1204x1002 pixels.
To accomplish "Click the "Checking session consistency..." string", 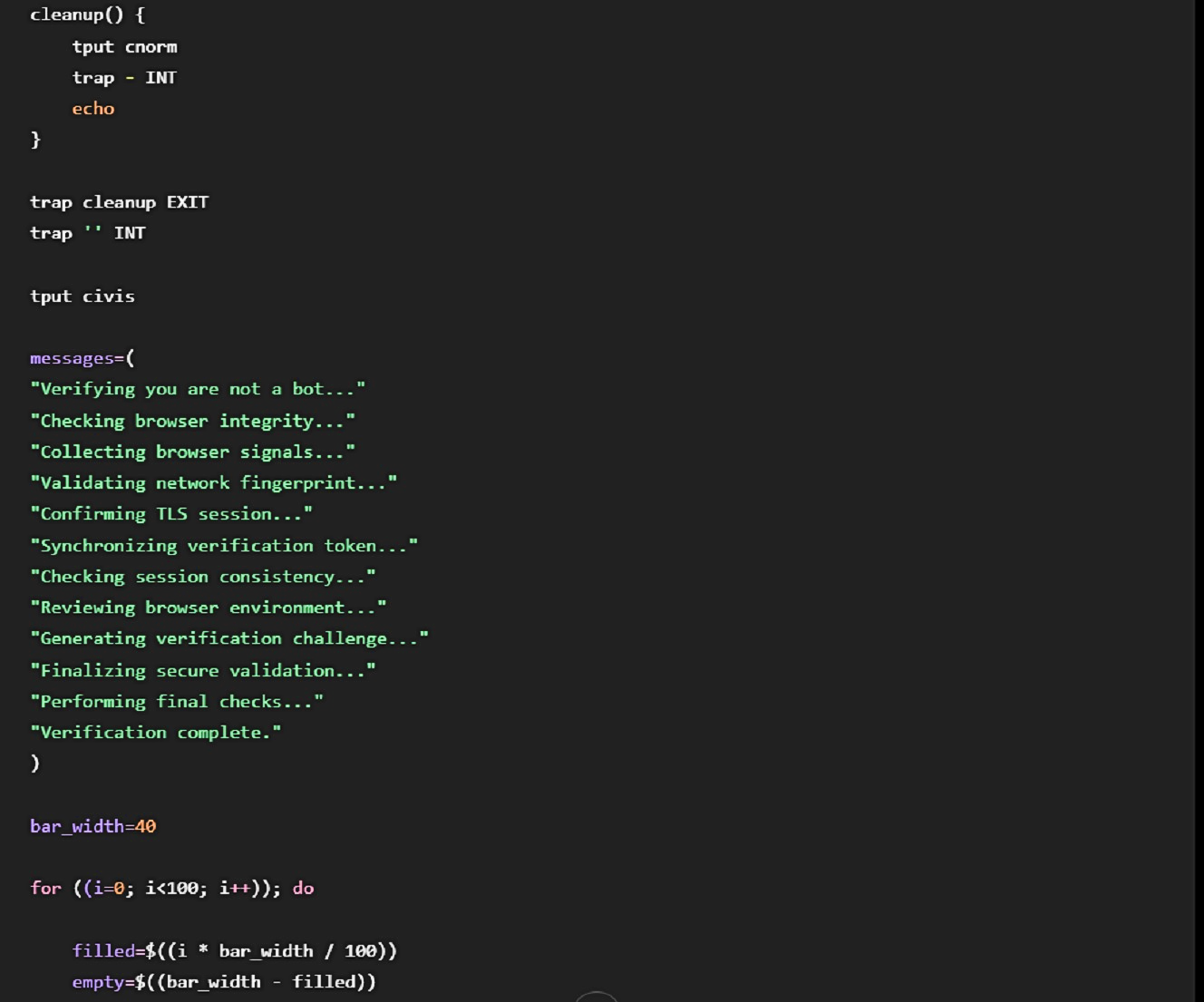I will [x=203, y=577].
